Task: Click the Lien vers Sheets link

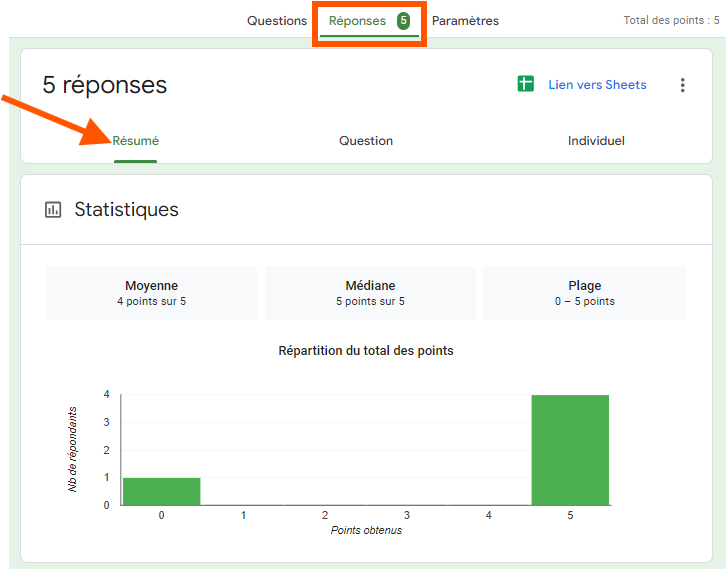Action: pos(597,85)
